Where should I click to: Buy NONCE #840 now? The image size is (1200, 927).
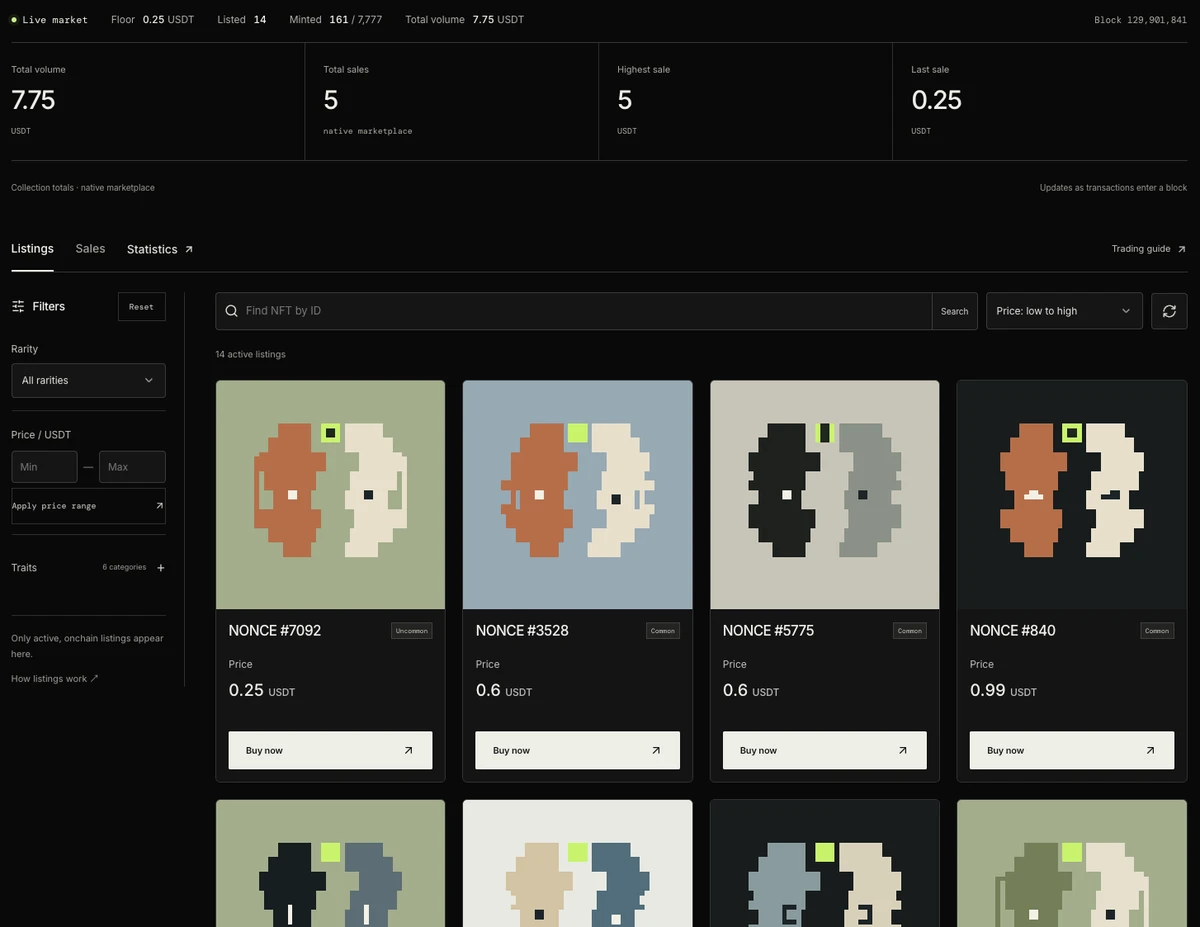tap(1071, 750)
